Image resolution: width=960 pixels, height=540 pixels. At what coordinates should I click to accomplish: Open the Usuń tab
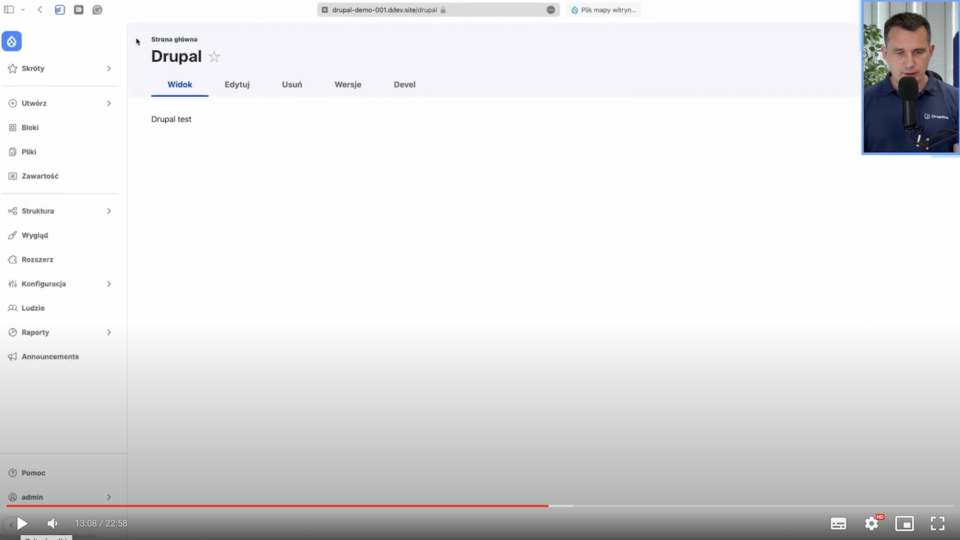292,84
